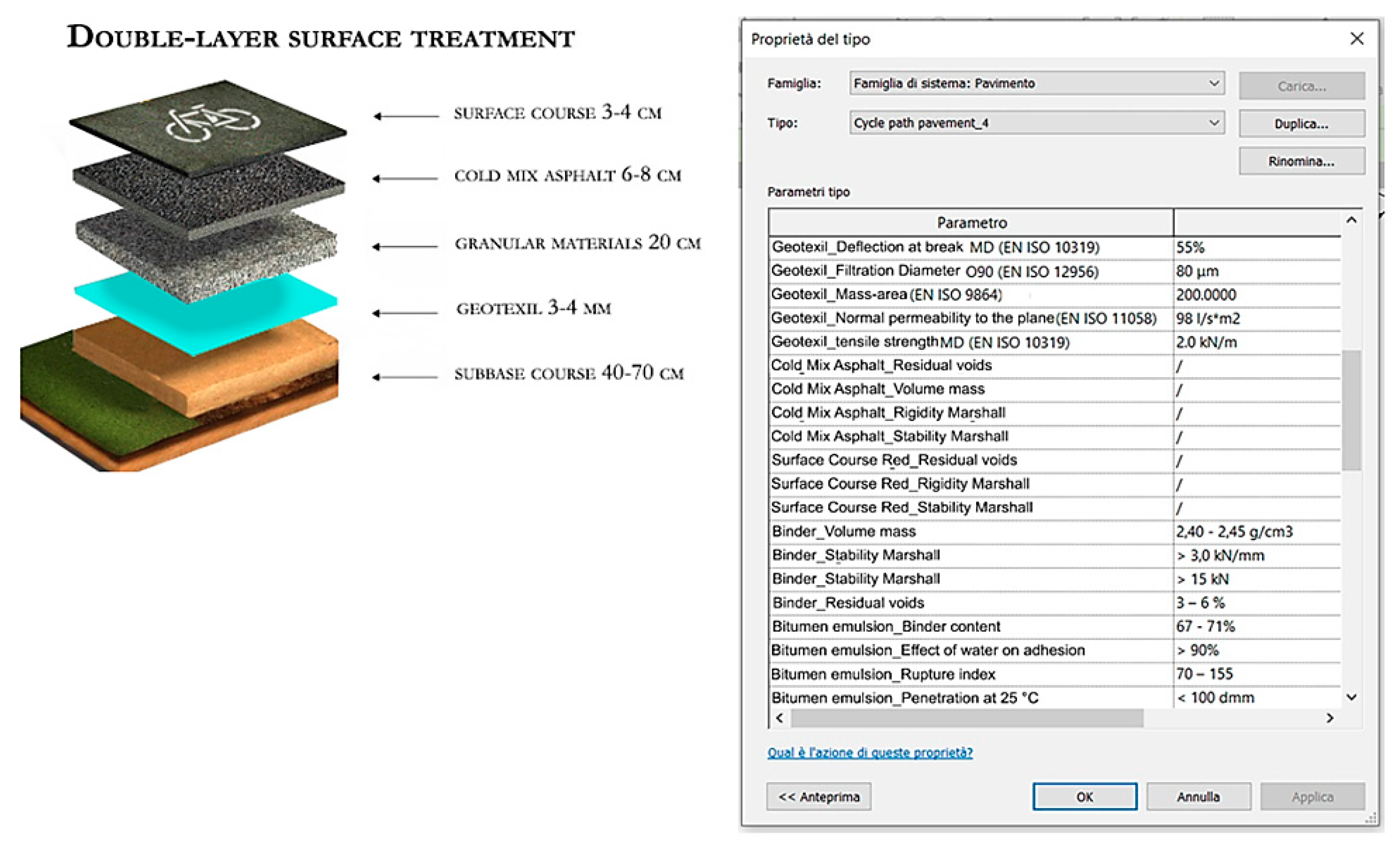Viewport: 1400px width, 846px height.
Task: Click the horizontal scrollbar right arrow
Action: 1330,718
